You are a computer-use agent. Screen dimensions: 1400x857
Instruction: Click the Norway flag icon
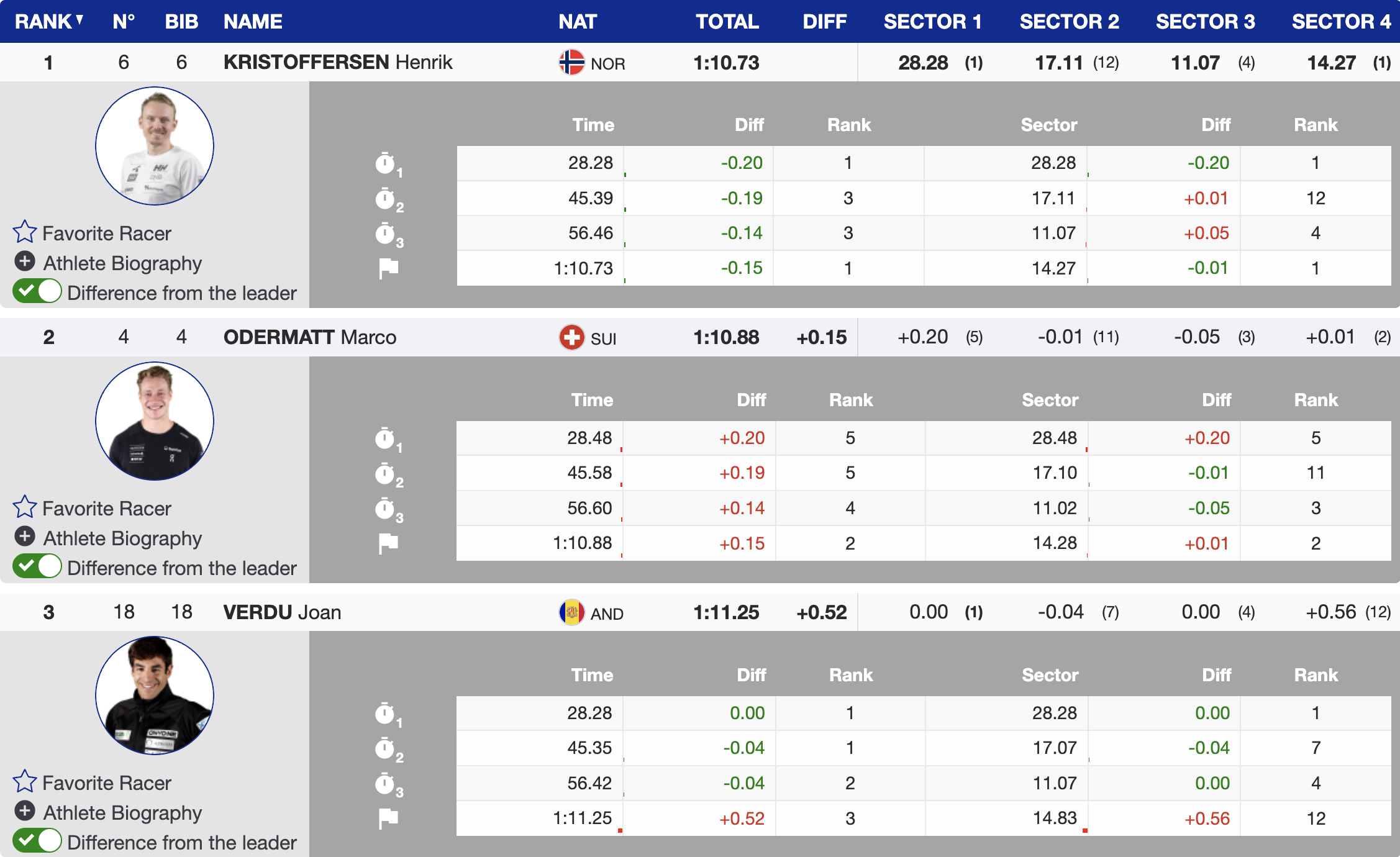coord(571,62)
